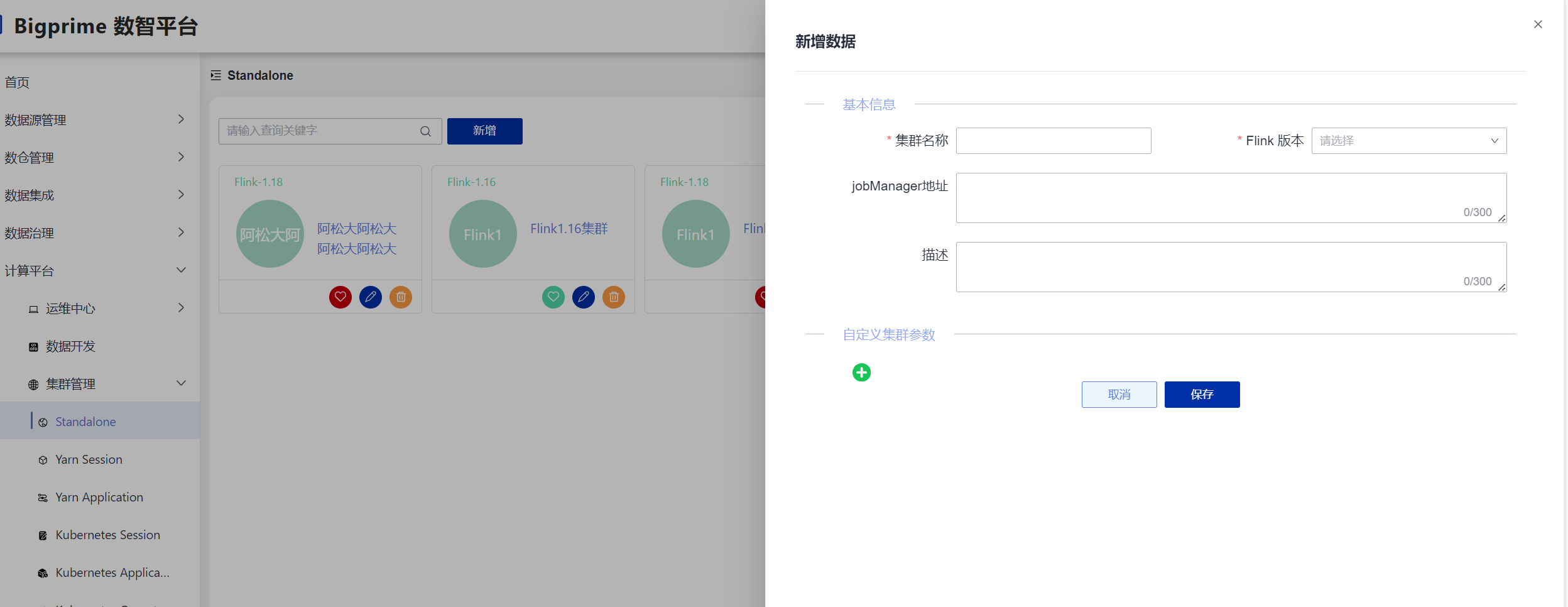This screenshot has height=607, width=1568.
Task: Expand the 数仓管理 menu
Action: tap(181, 157)
